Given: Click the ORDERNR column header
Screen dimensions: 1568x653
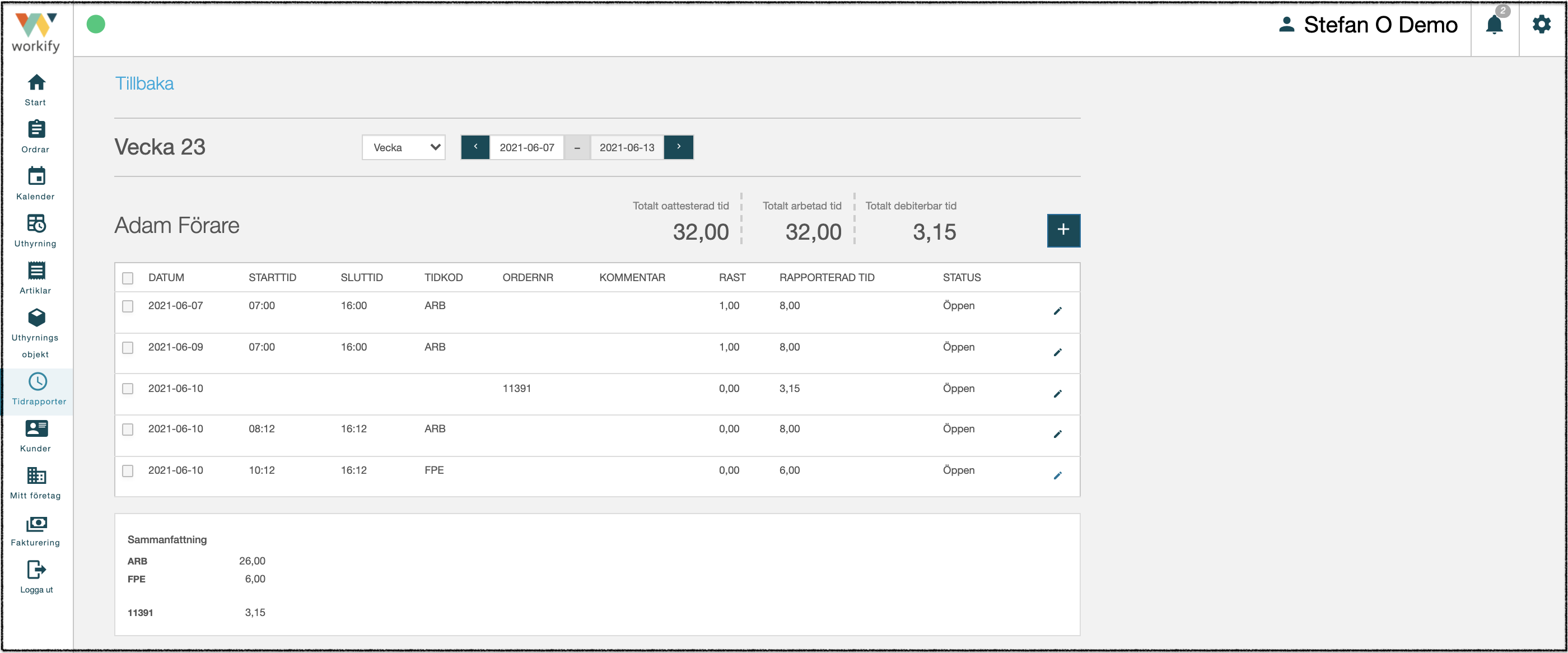Looking at the screenshot, I should [x=528, y=278].
